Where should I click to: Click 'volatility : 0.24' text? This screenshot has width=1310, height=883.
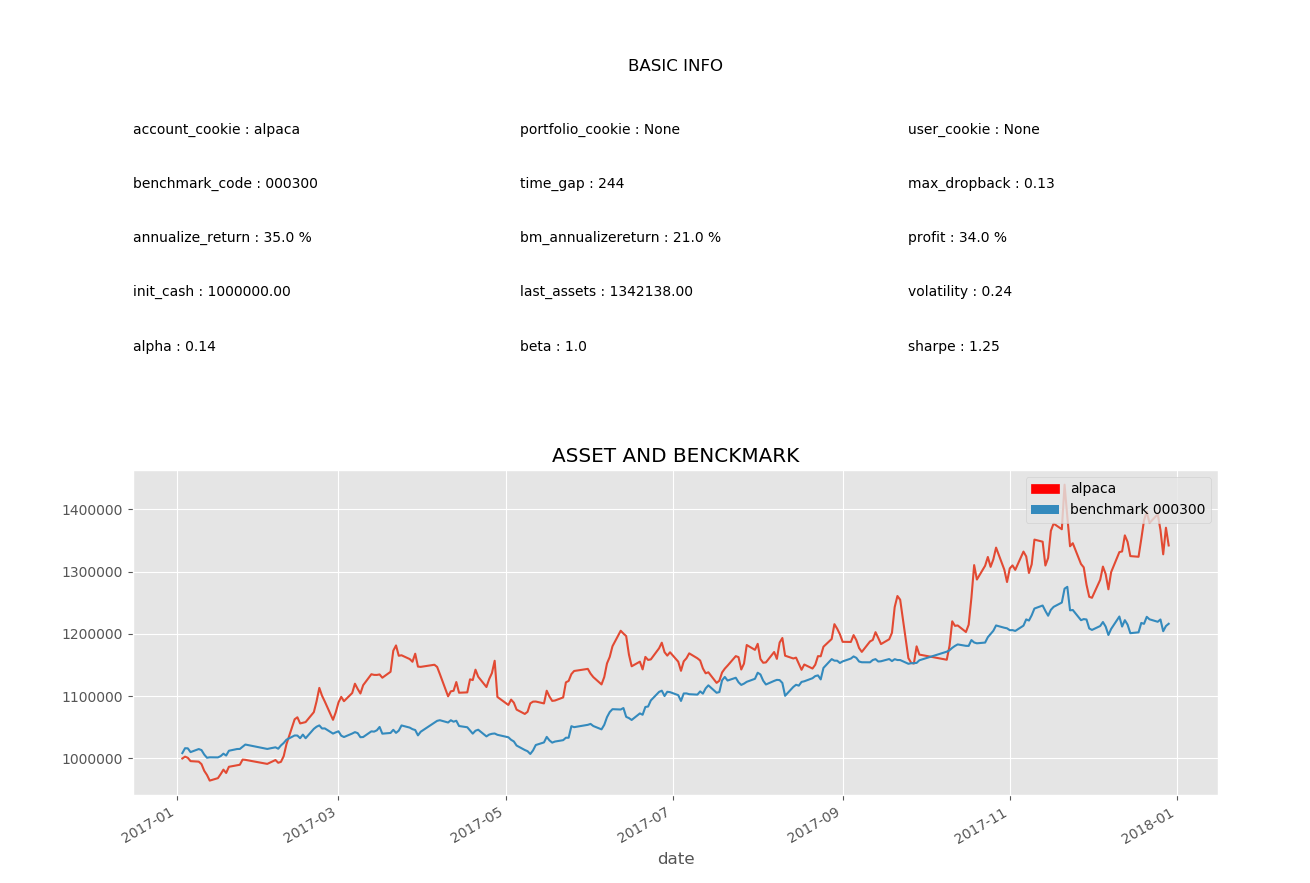(960, 292)
